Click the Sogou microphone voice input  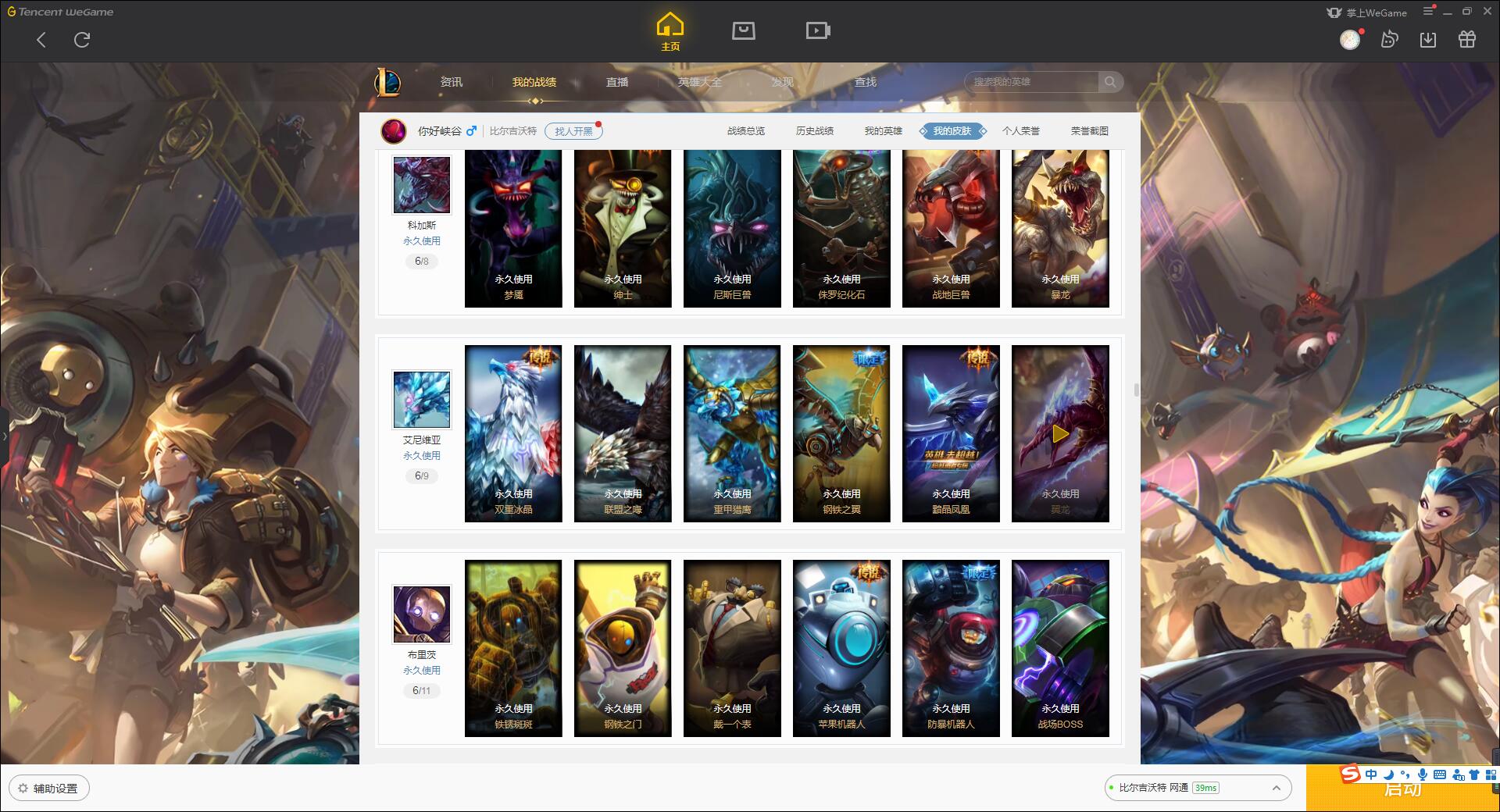click(x=1423, y=775)
